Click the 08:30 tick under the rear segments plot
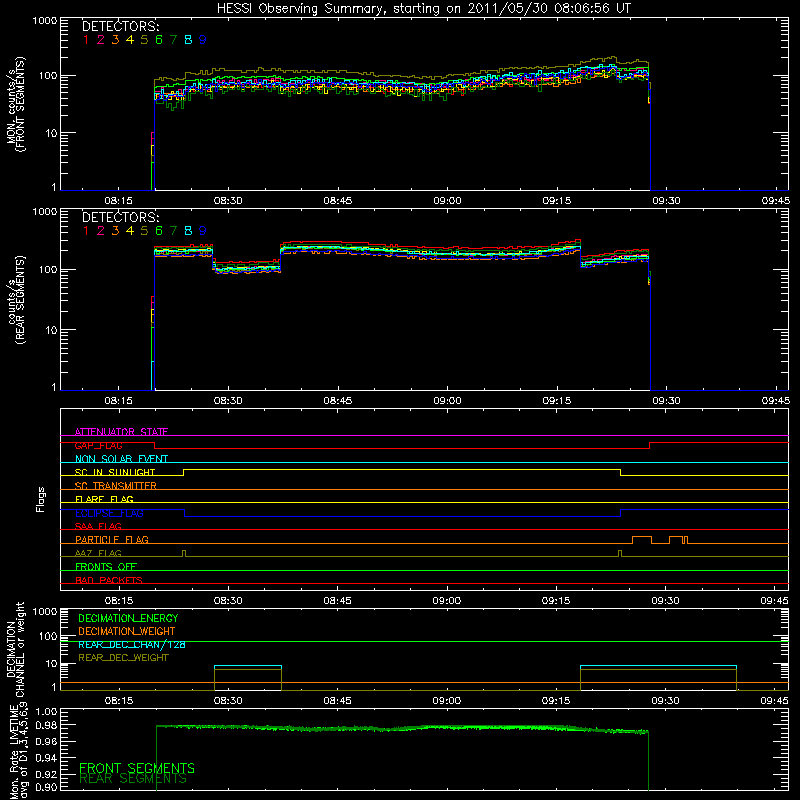 click(x=228, y=401)
